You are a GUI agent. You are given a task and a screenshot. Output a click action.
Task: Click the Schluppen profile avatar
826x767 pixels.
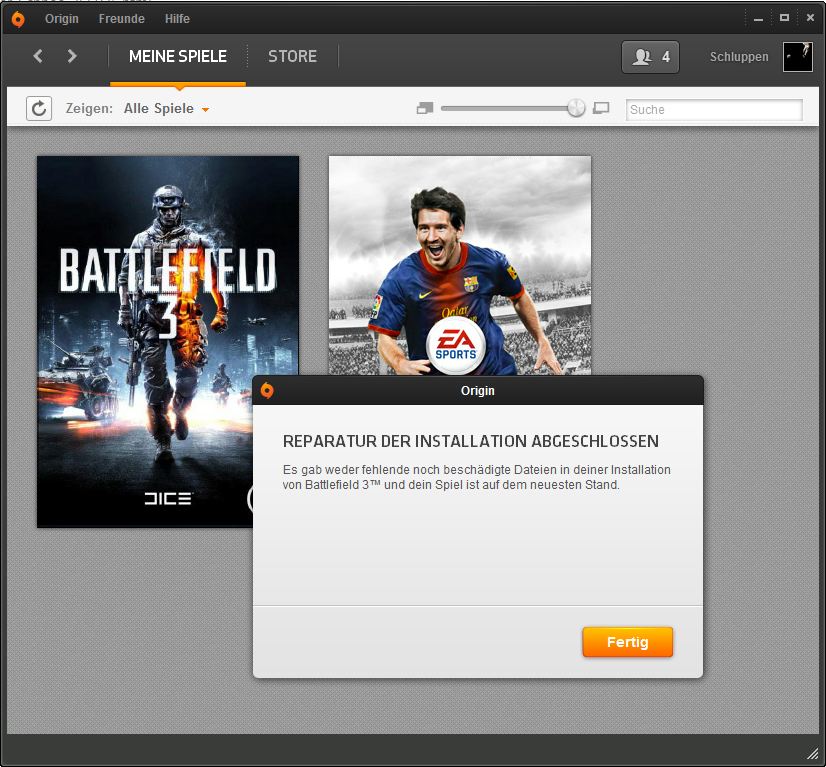coord(798,57)
